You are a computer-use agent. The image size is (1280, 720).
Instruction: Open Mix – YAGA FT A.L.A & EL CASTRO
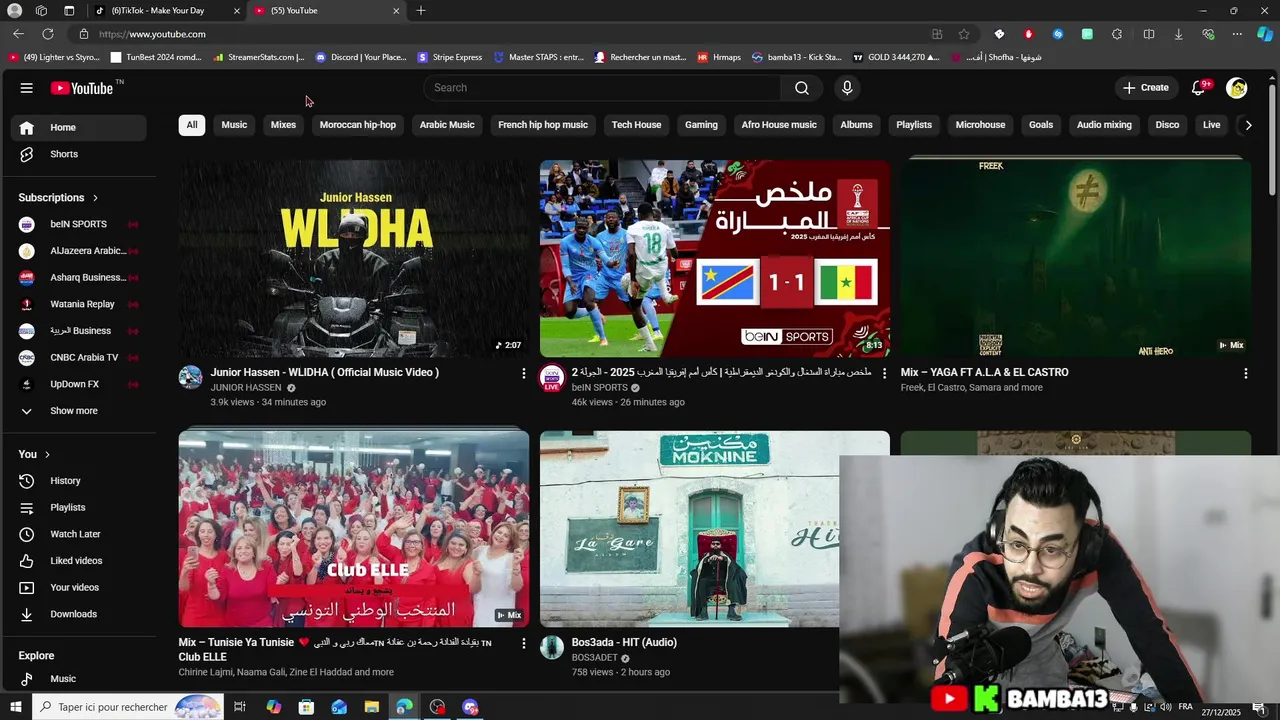985,372
